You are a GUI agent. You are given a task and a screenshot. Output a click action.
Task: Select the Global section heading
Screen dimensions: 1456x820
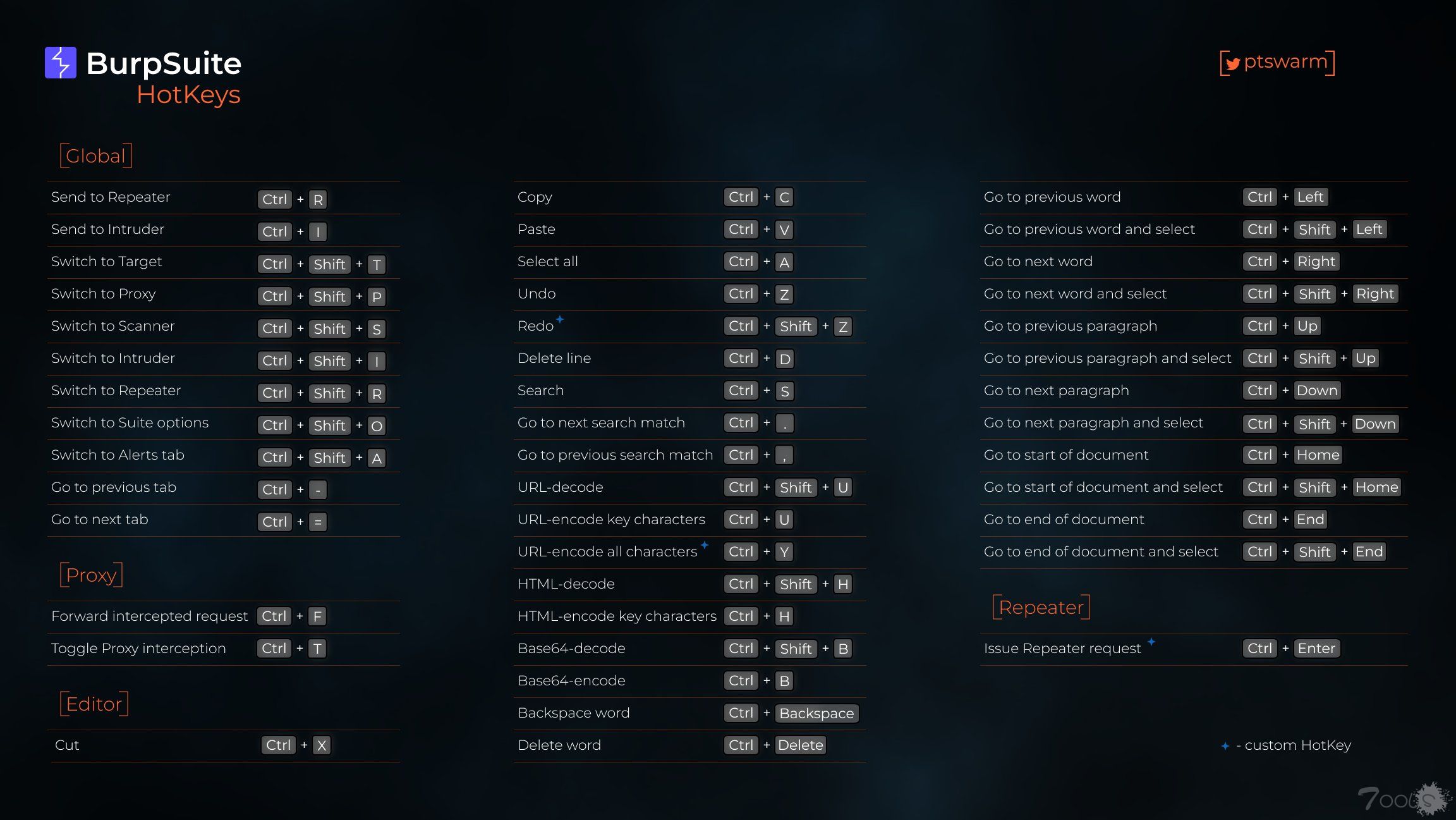coord(96,156)
